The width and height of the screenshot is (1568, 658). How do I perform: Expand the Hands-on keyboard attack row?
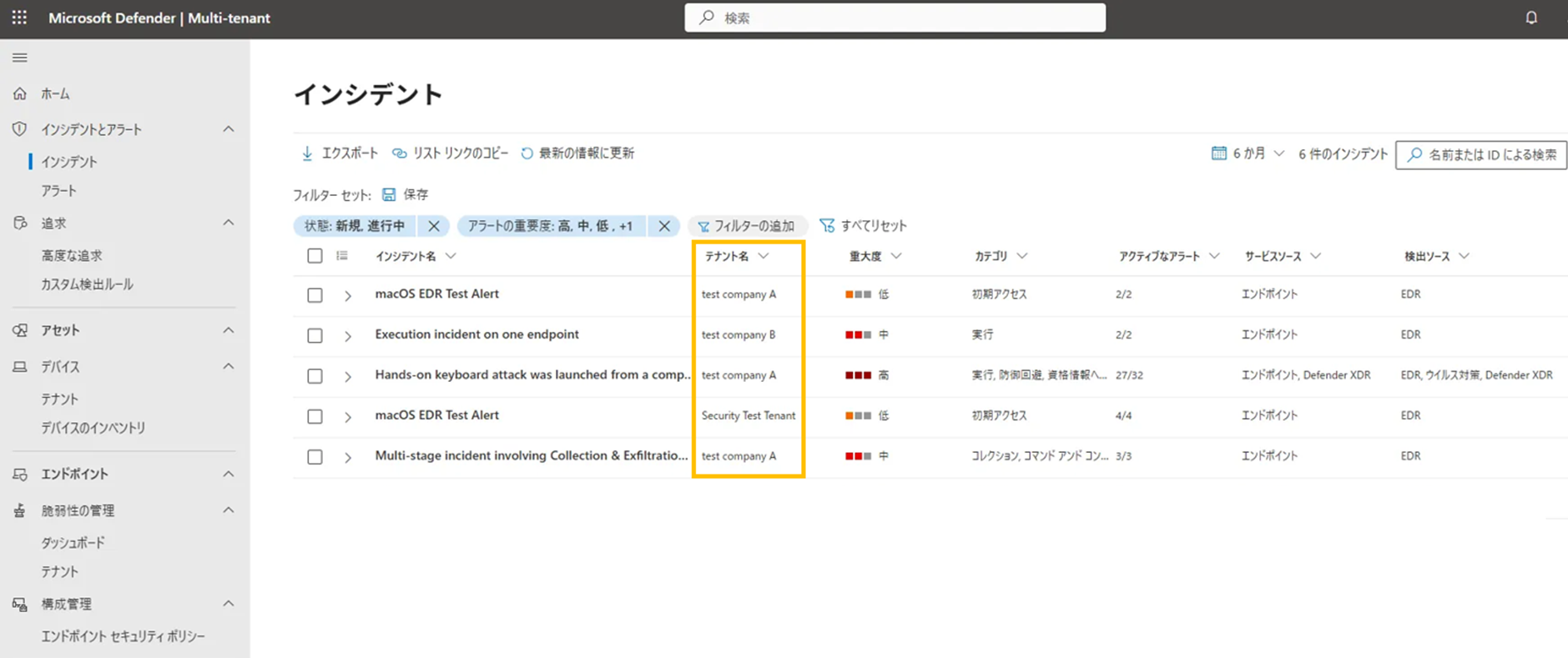click(x=348, y=376)
